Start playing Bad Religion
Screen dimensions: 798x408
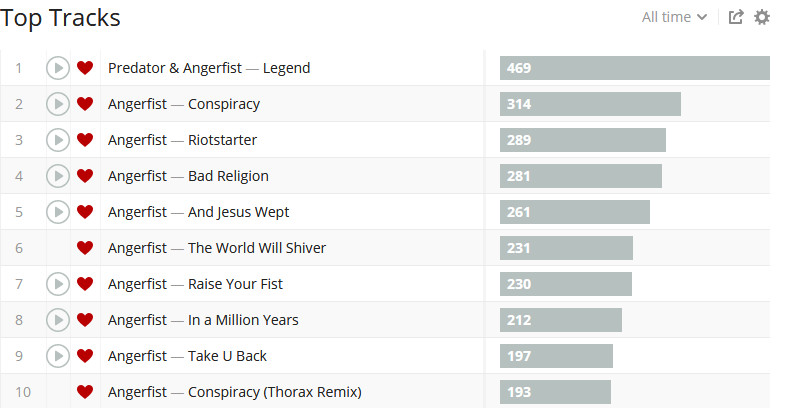[x=58, y=176]
